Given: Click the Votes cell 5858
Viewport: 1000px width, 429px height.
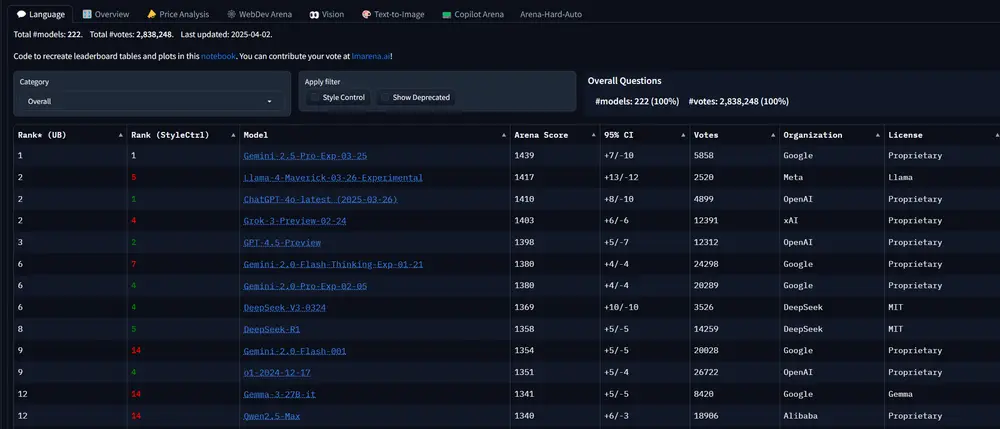Looking at the screenshot, I should point(735,156).
